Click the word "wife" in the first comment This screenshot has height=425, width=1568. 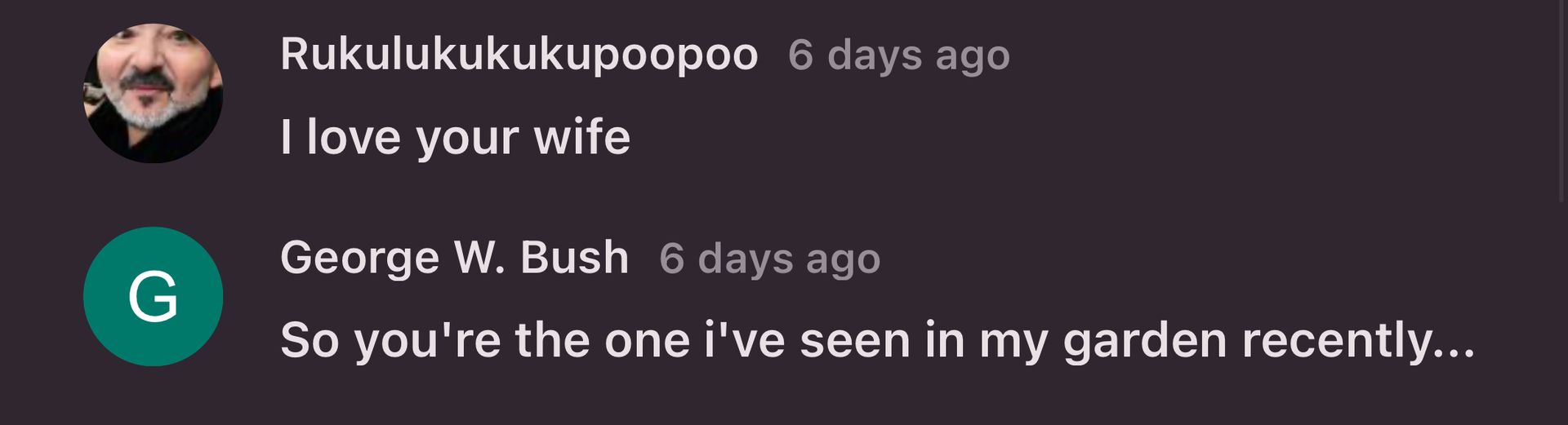[582, 137]
